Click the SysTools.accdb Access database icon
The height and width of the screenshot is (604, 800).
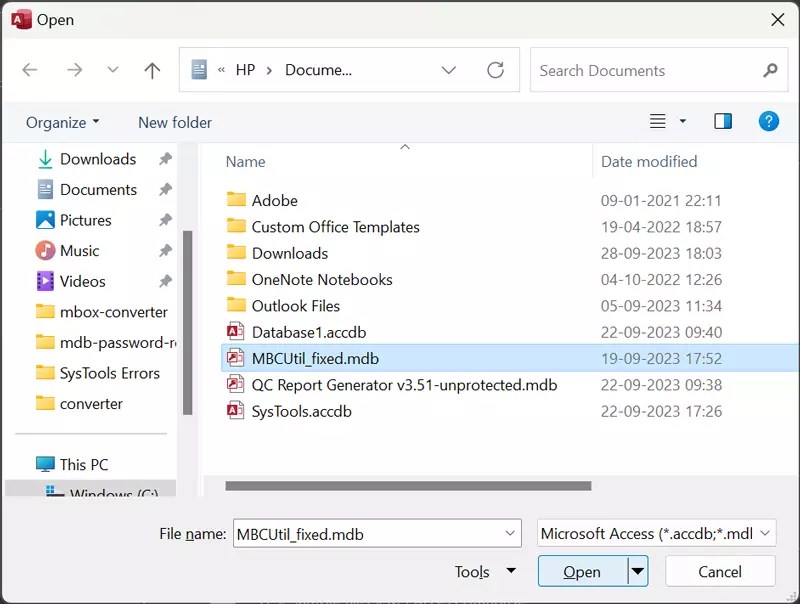(234, 411)
